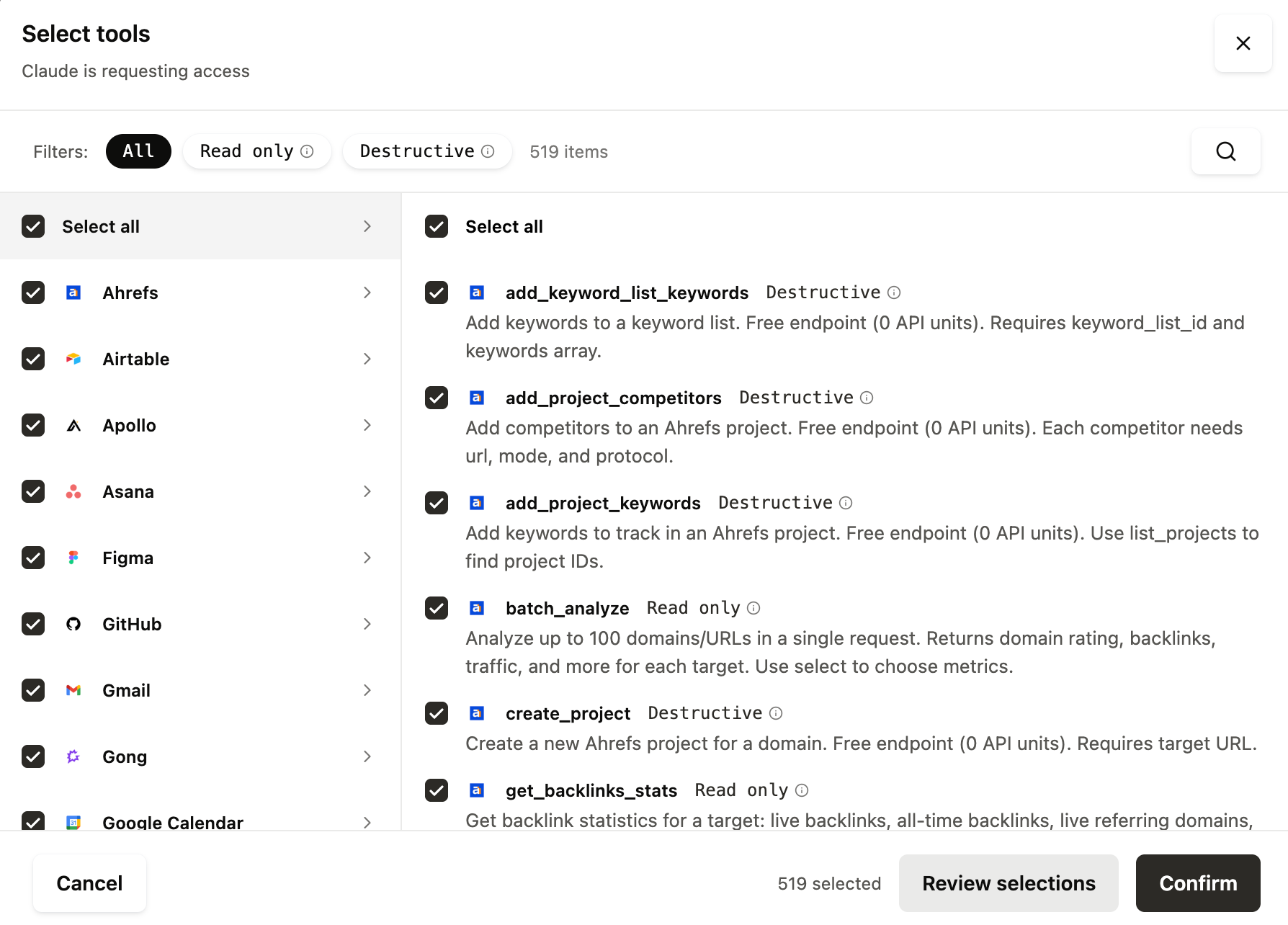Click Ahrefs icon next to get_backlinks_stats
This screenshot has height=925, width=1288.
(477, 790)
